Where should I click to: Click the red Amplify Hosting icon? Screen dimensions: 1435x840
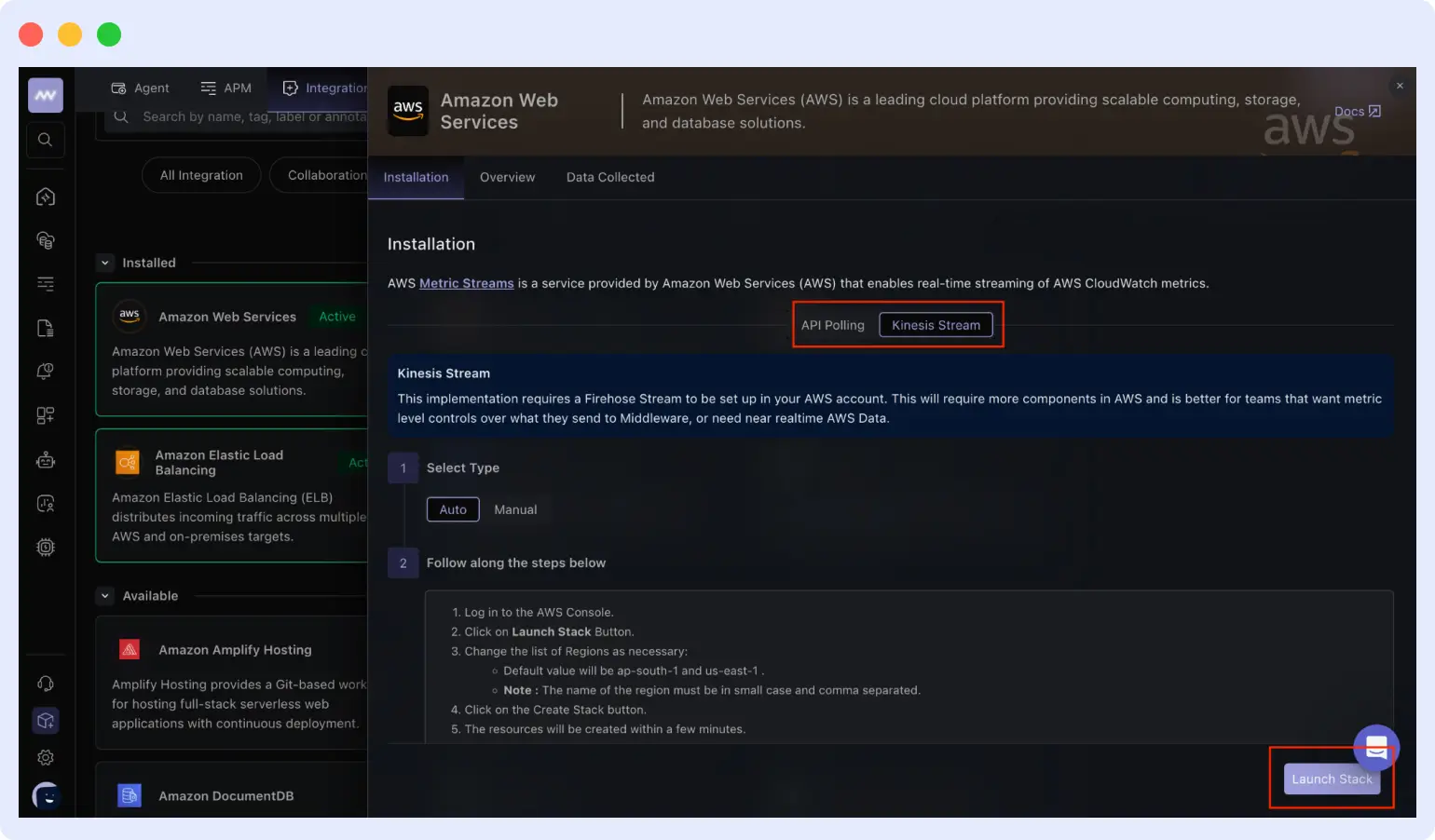click(x=130, y=649)
